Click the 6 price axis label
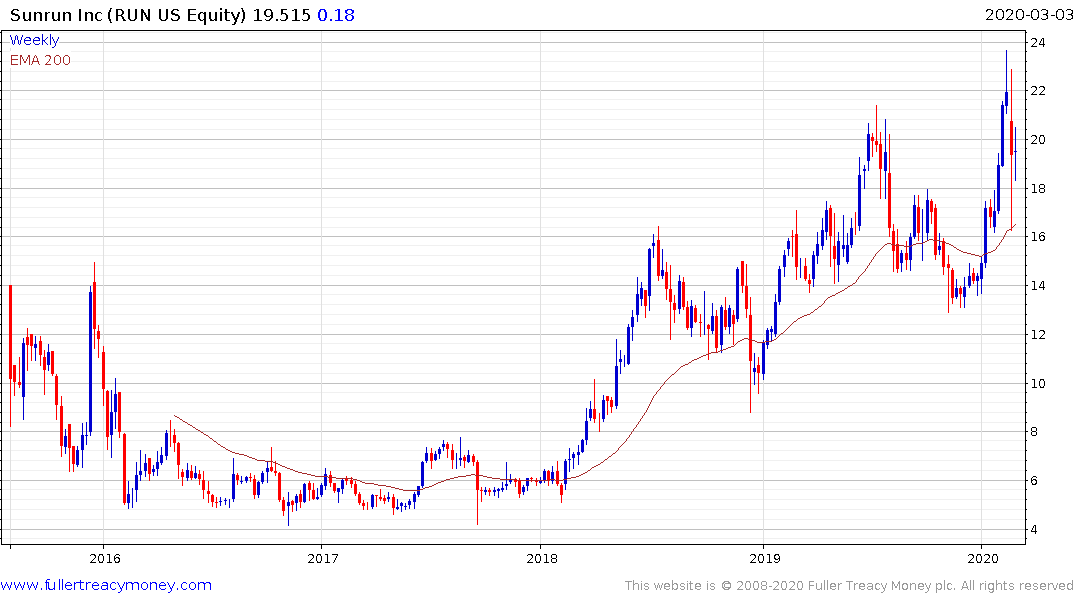1075x600 pixels. [x=1035, y=481]
